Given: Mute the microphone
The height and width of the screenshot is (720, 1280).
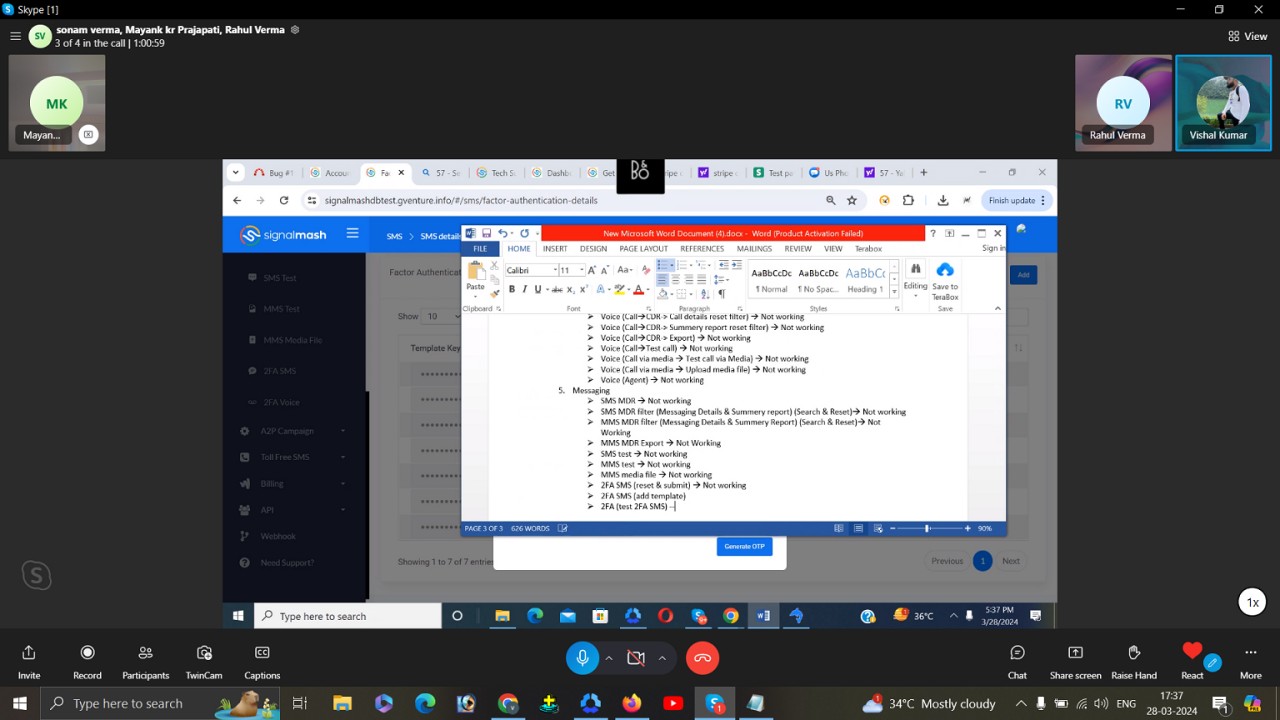Looking at the screenshot, I should (x=582, y=657).
